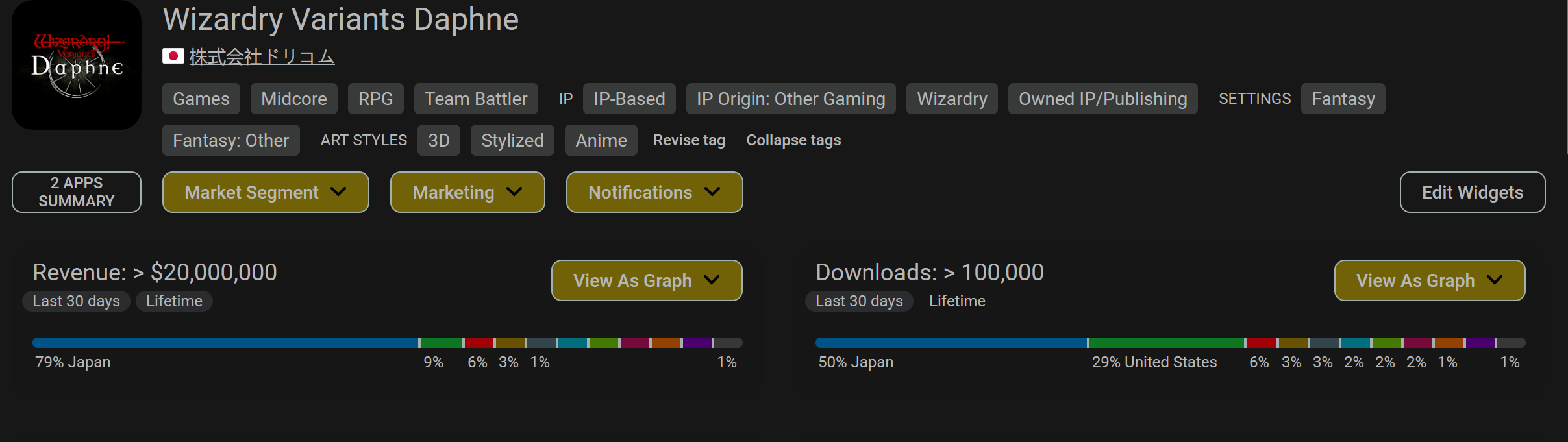Click the 'Revenue: > $20,000,000' heading
Image resolution: width=1568 pixels, height=442 pixels.
(155, 273)
